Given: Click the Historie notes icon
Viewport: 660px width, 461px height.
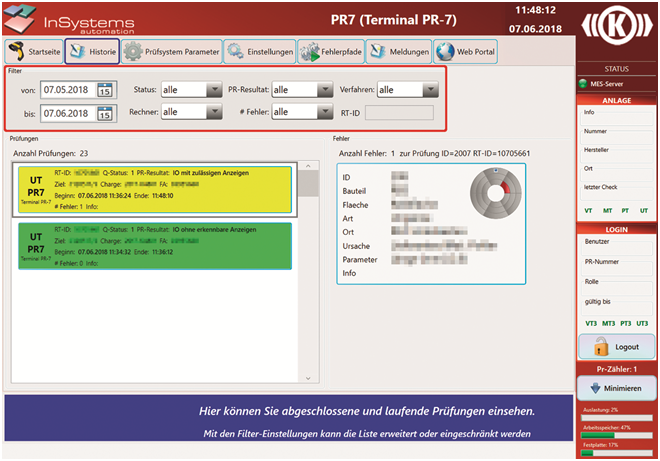Looking at the screenshot, I should (x=77, y=51).
